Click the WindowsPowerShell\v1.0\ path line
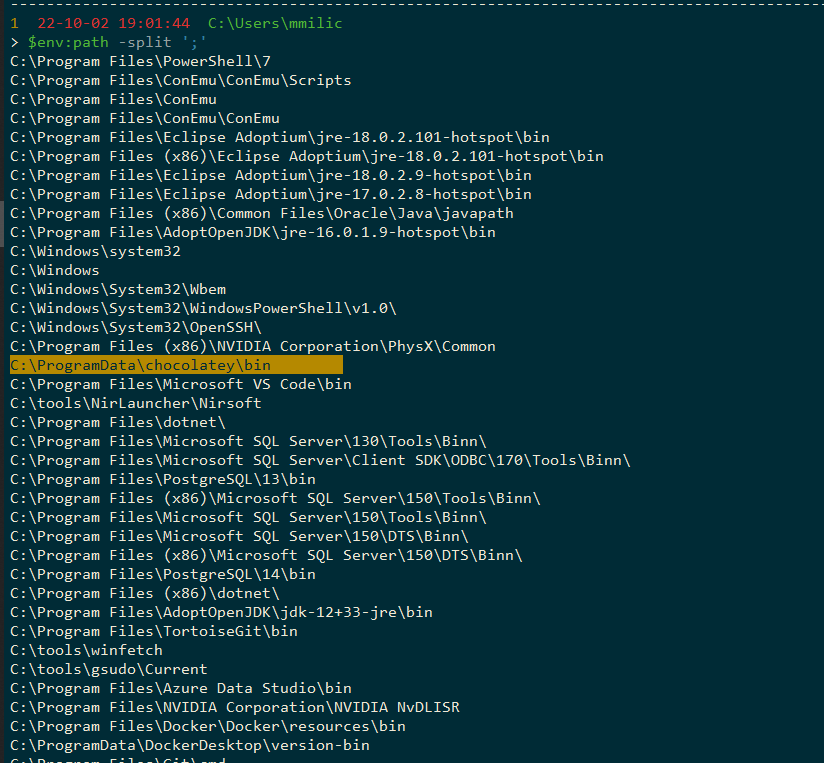Viewport: 824px width, 763px height. pyautogui.click(x=203, y=308)
